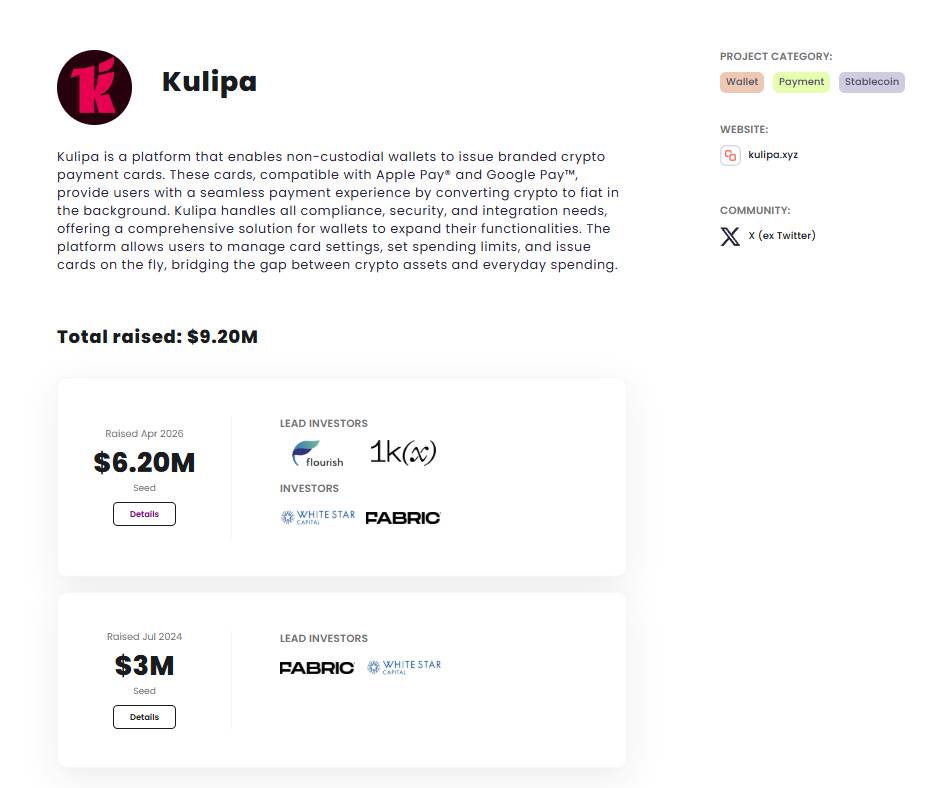The height and width of the screenshot is (788, 952).
Task: Open Kulipa's X (ex Twitter) profile
Action: [782, 236]
